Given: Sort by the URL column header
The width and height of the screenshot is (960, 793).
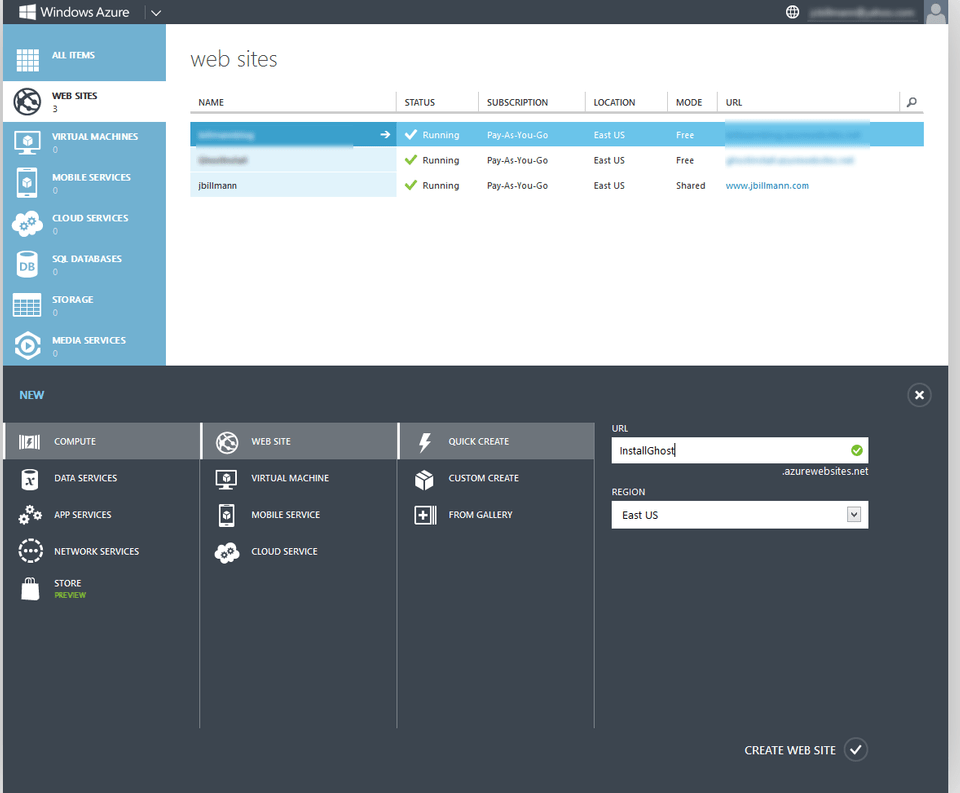Looking at the screenshot, I should pyautogui.click(x=733, y=102).
